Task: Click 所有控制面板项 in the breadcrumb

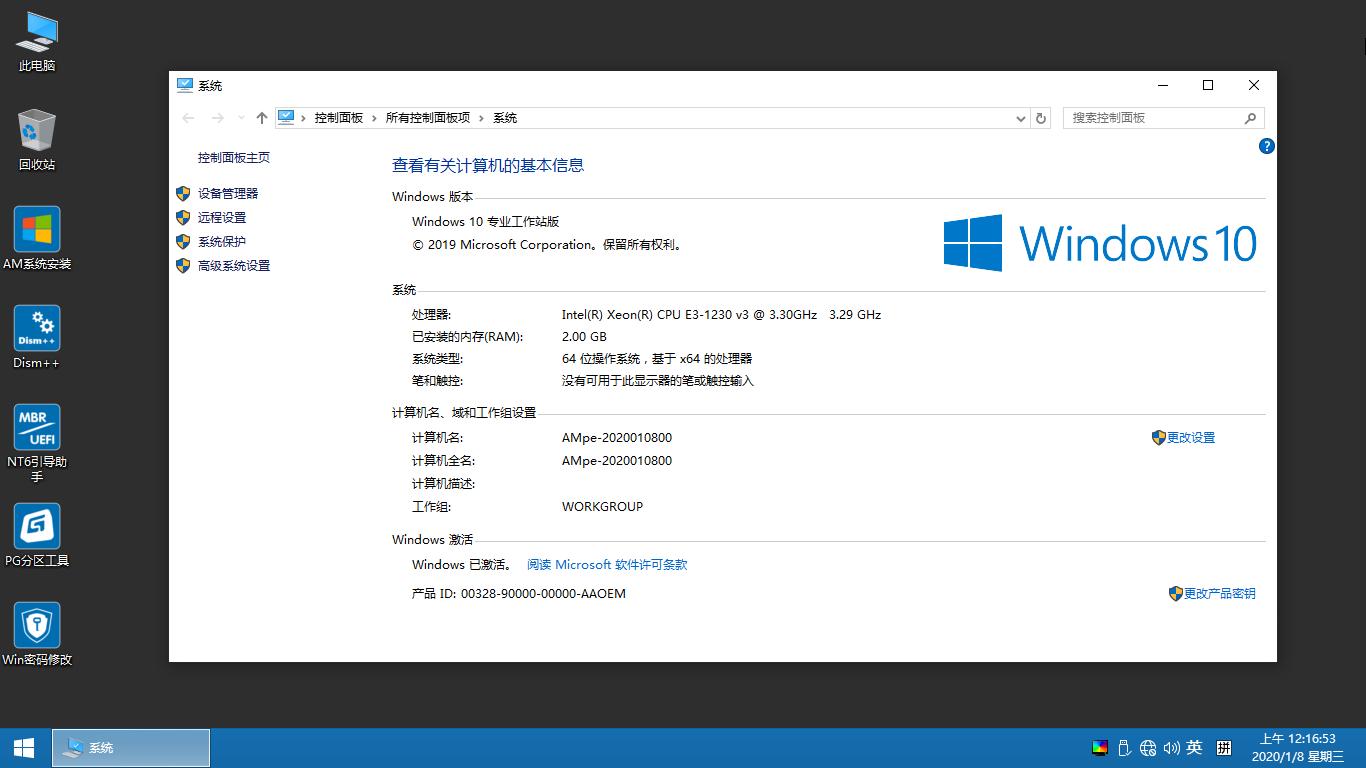Action: 428,118
